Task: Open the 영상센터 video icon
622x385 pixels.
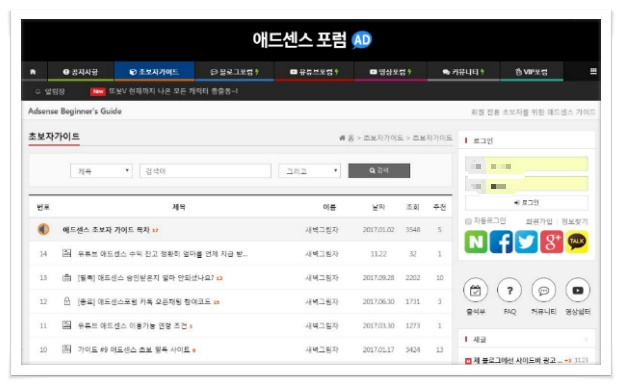Action: (578, 291)
